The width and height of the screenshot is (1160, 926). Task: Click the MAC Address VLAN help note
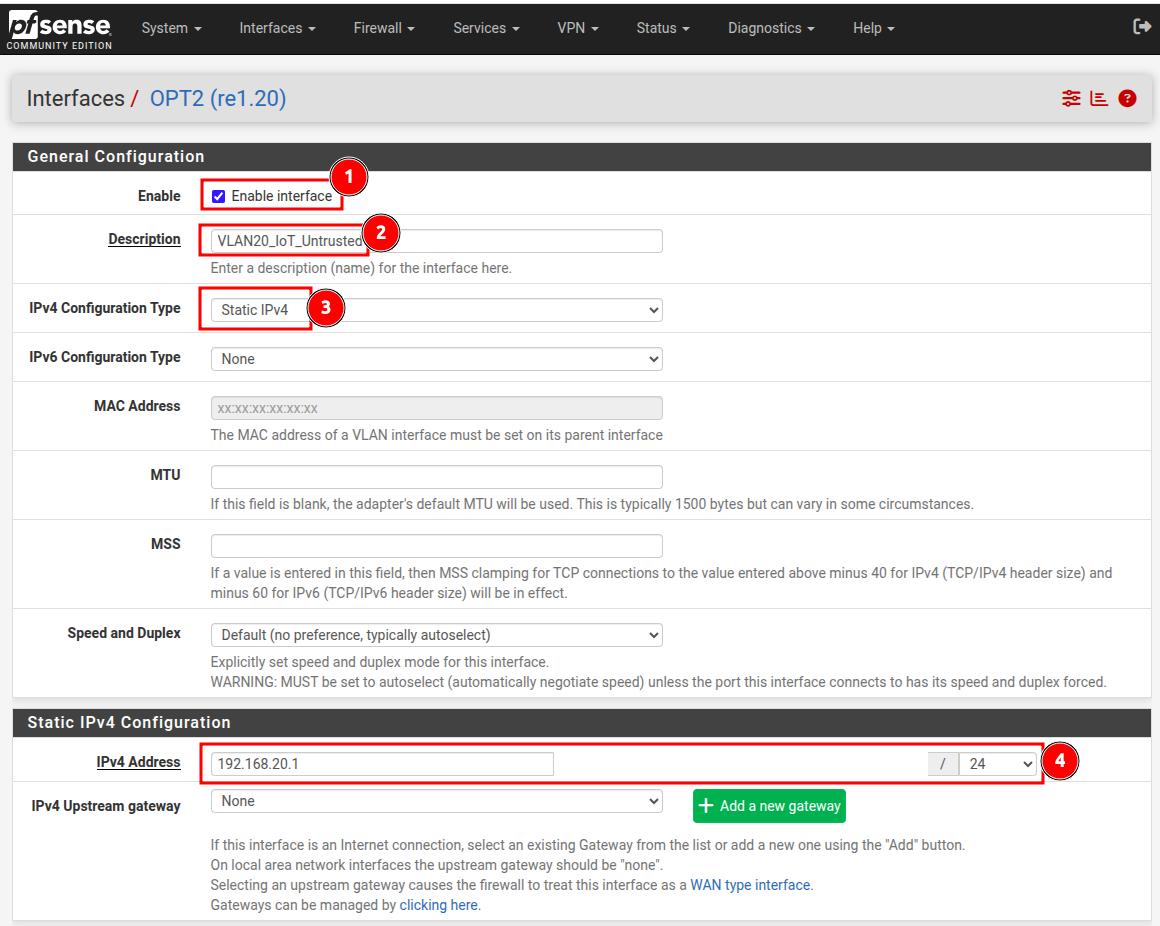(x=436, y=435)
